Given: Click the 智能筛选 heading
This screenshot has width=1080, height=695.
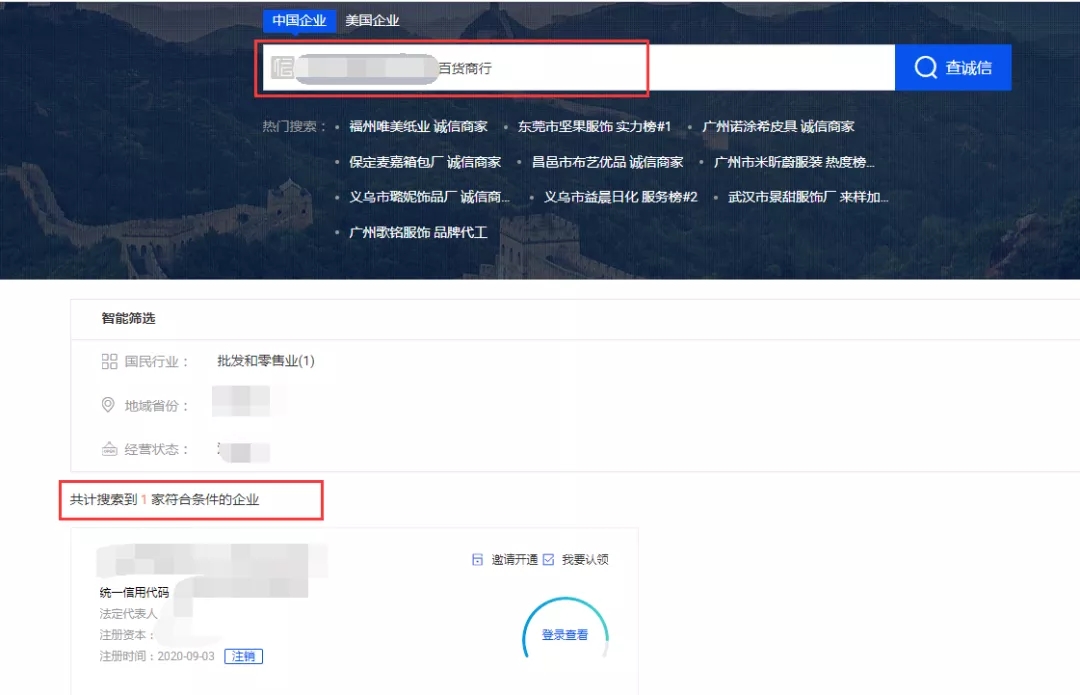Looking at the screenshot, I should click(x=128, y=318).
